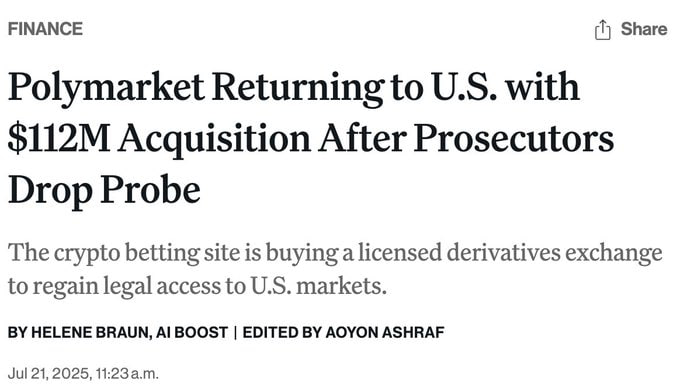This screenshot has height=388, width=680.
Task: Click the word Polymarket in the headline
Action: point(106,88)
